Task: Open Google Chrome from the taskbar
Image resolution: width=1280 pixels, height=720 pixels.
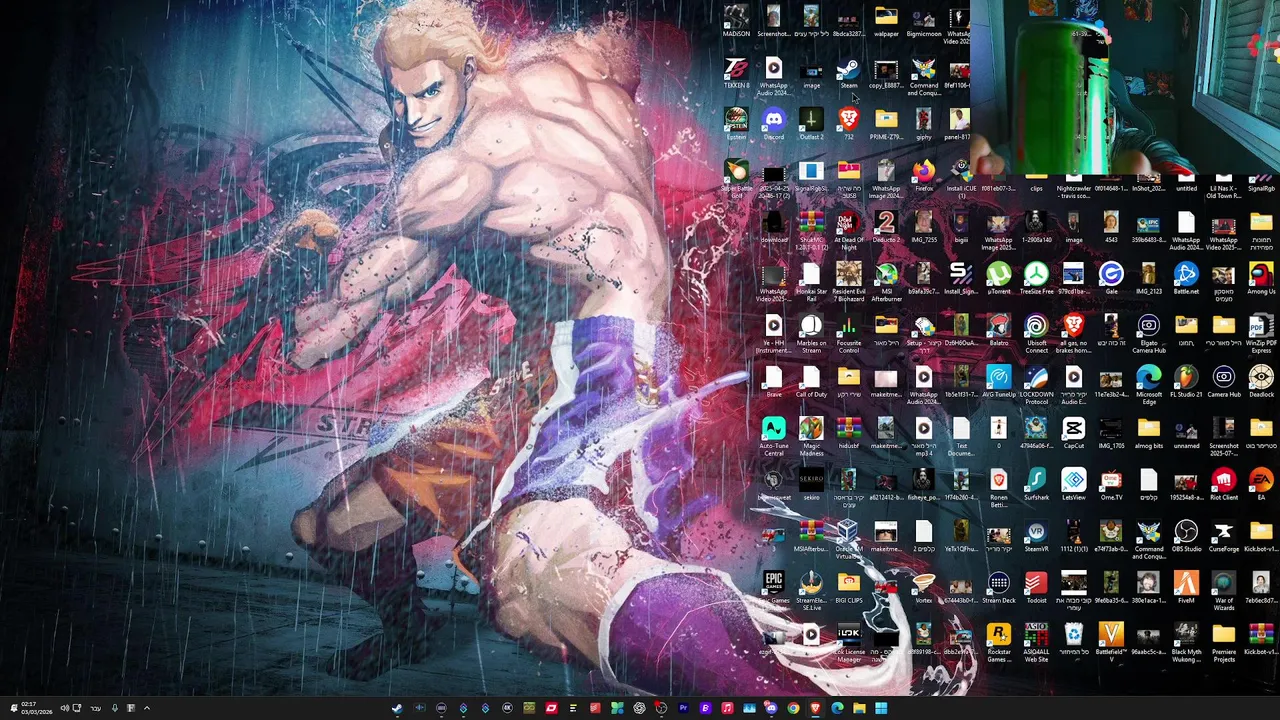Action: (x=793, y=708)
